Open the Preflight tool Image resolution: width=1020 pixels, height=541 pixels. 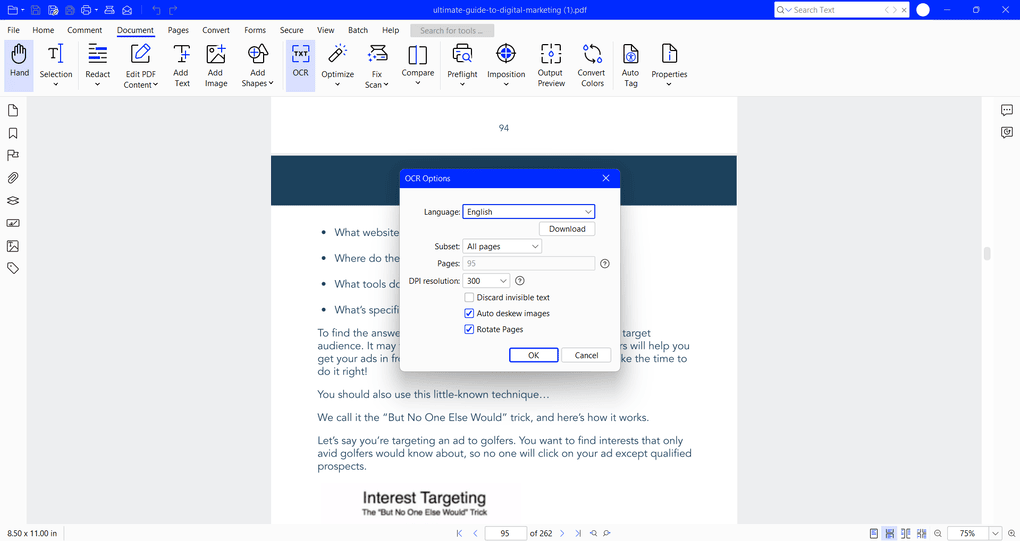click(463, 65)
